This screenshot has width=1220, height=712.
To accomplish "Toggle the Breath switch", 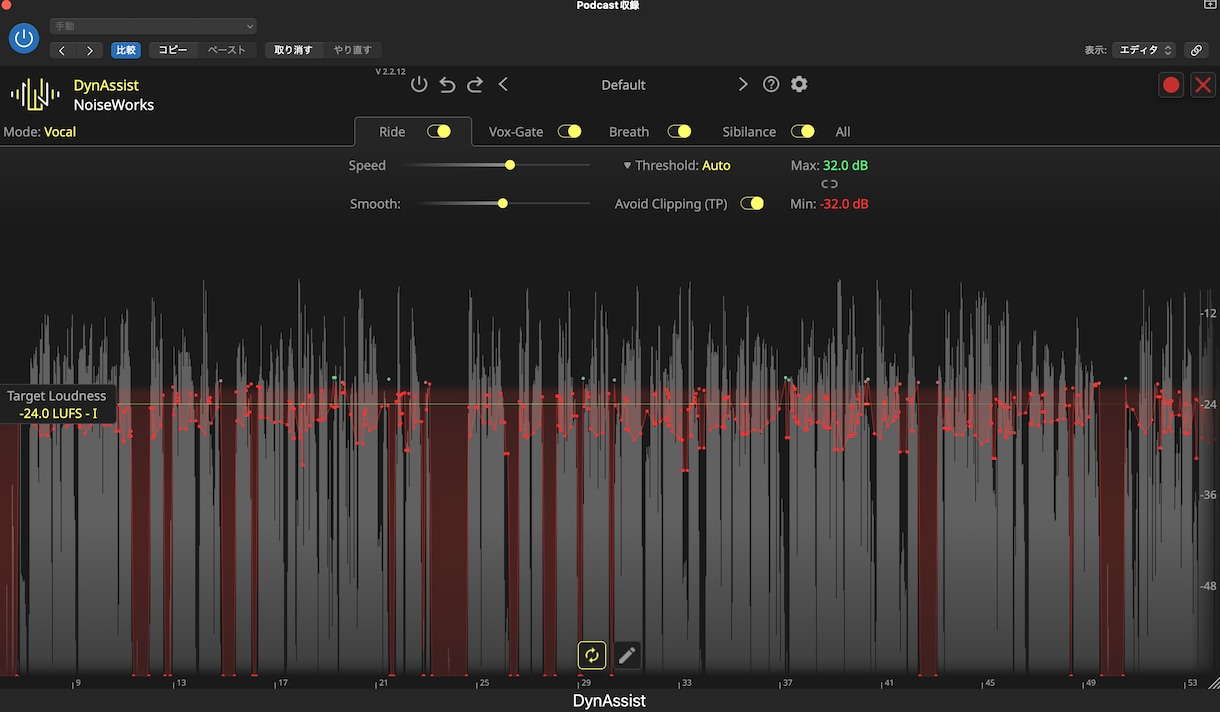I will pyautogui.click(x=680, y=132).
